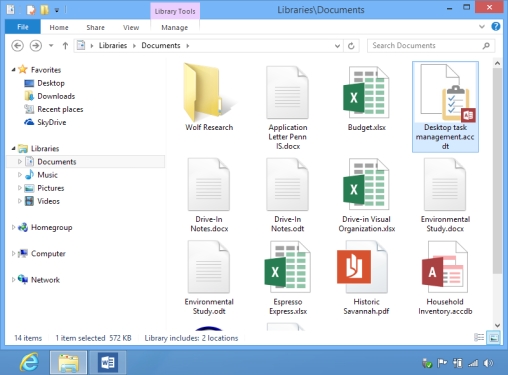Click the Forward navigation arrow
This screenshot has width=508, height=375.
tap(36, 45)
